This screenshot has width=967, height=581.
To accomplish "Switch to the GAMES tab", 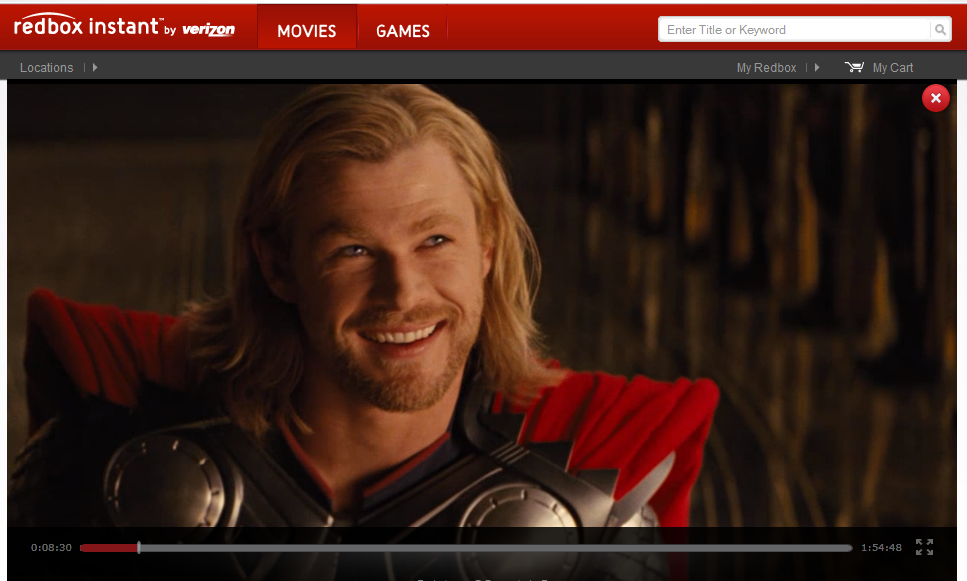I will 402,31.
